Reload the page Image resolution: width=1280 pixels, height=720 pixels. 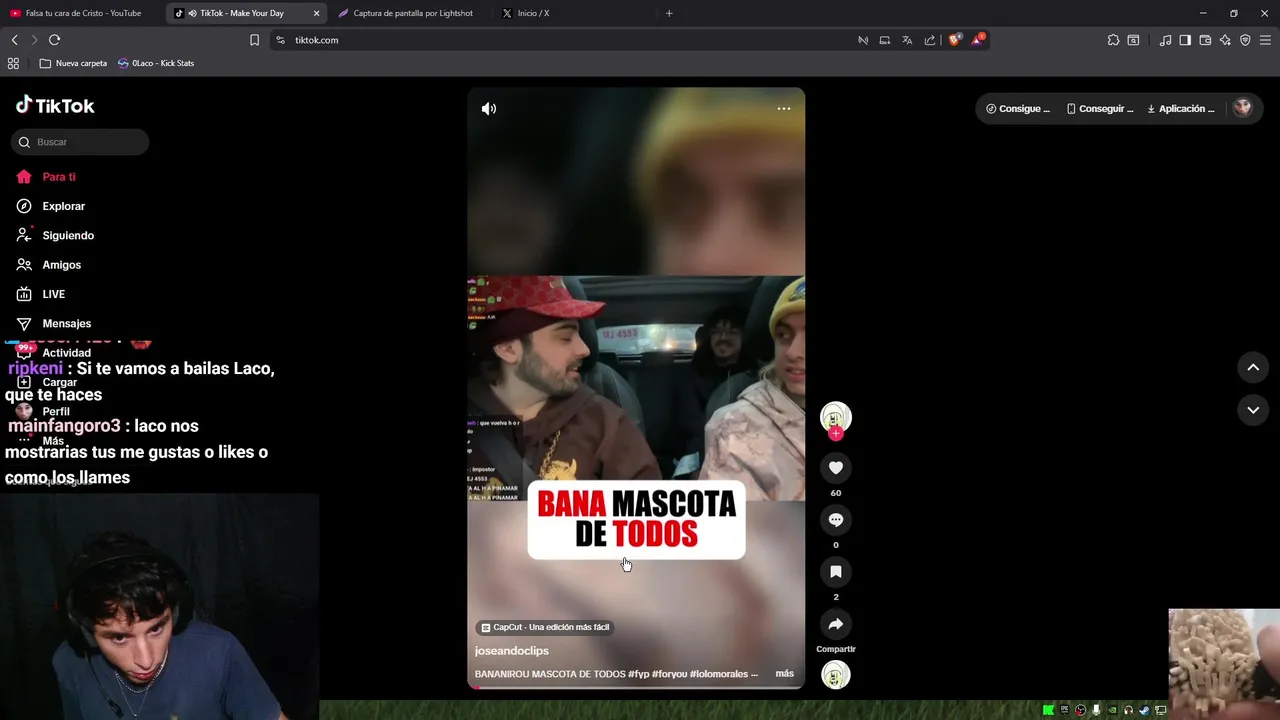(x=54, y=40)
